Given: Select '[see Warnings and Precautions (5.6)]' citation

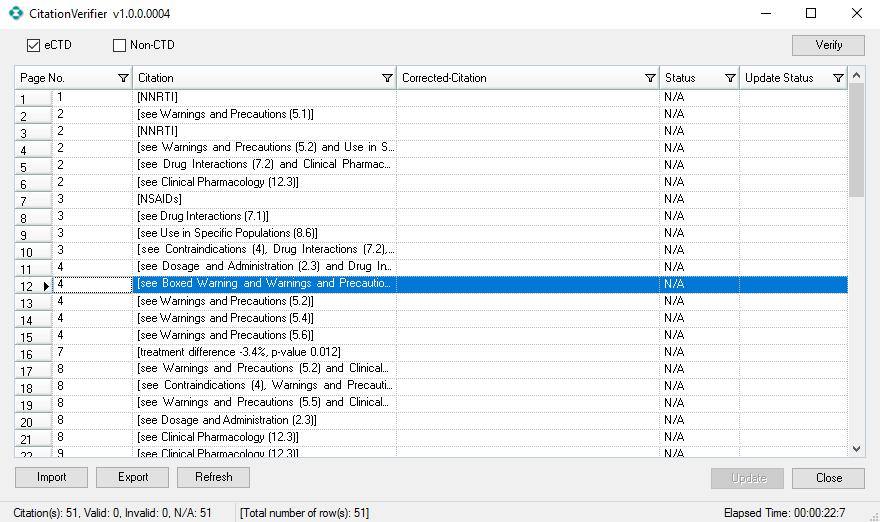Looking at the screenshot, I should pyautogui.click(x=264, y=335).
